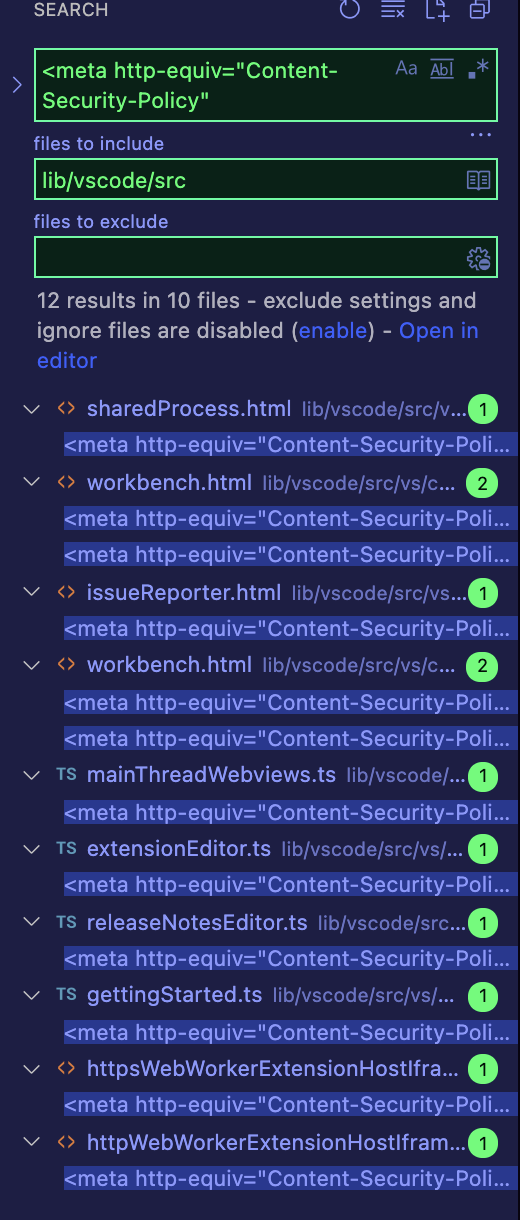Click the Clear Search Results icon
Screen dimensions: 520x1220
pos(393,10)
